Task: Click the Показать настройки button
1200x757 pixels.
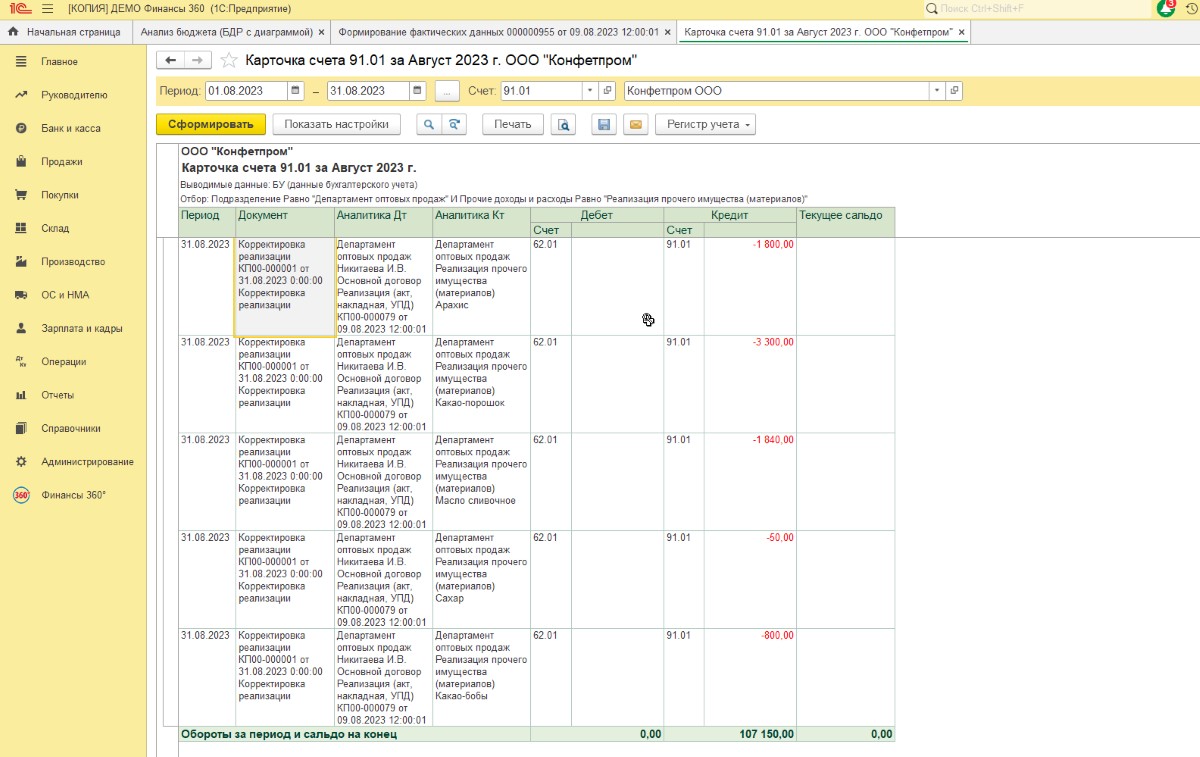Action: [337, 125]
